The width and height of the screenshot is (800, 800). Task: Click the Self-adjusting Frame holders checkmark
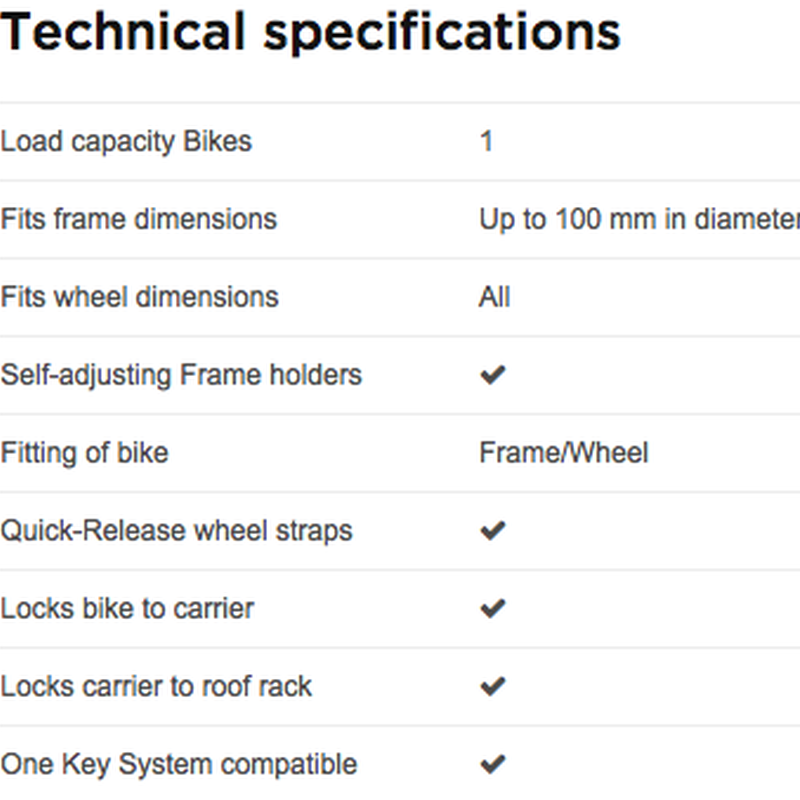(x=493, y=375)
